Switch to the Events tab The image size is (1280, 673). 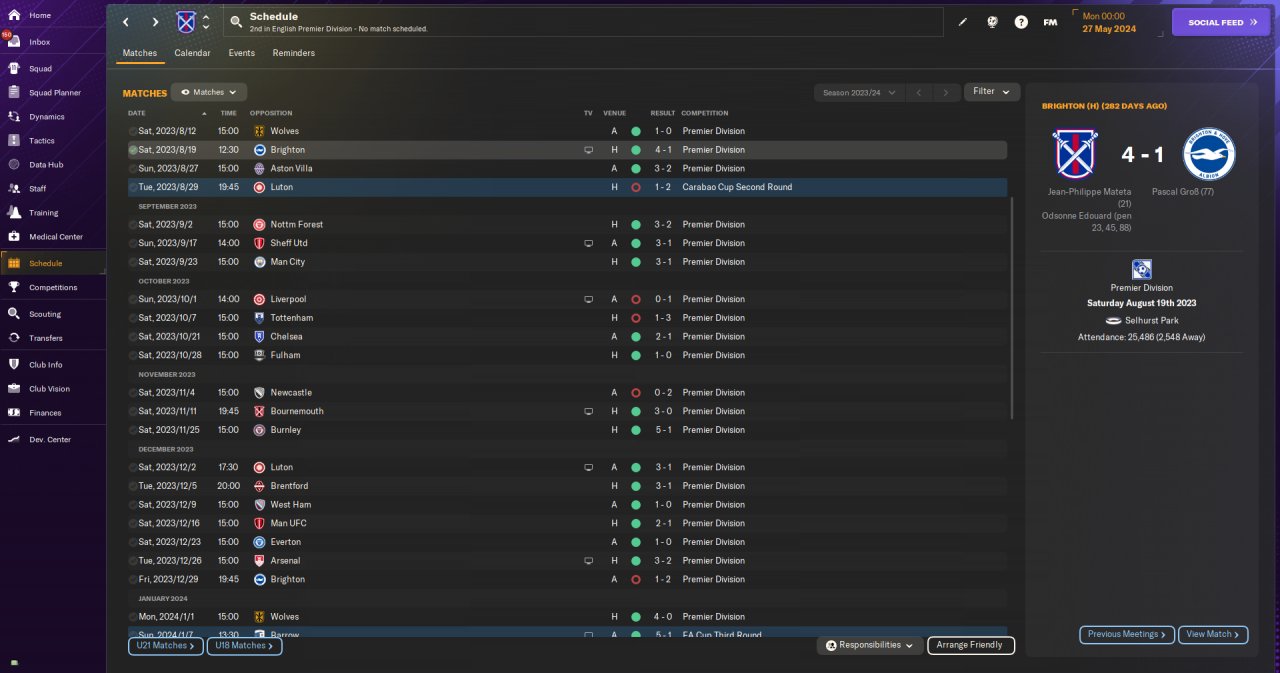[x=241, y=53]
